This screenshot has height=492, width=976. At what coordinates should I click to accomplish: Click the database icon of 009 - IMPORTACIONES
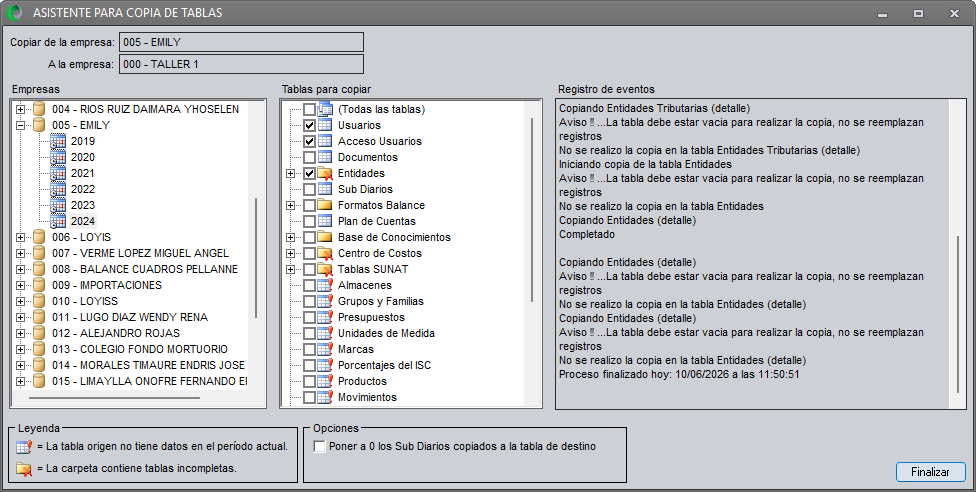pos(39,285)
